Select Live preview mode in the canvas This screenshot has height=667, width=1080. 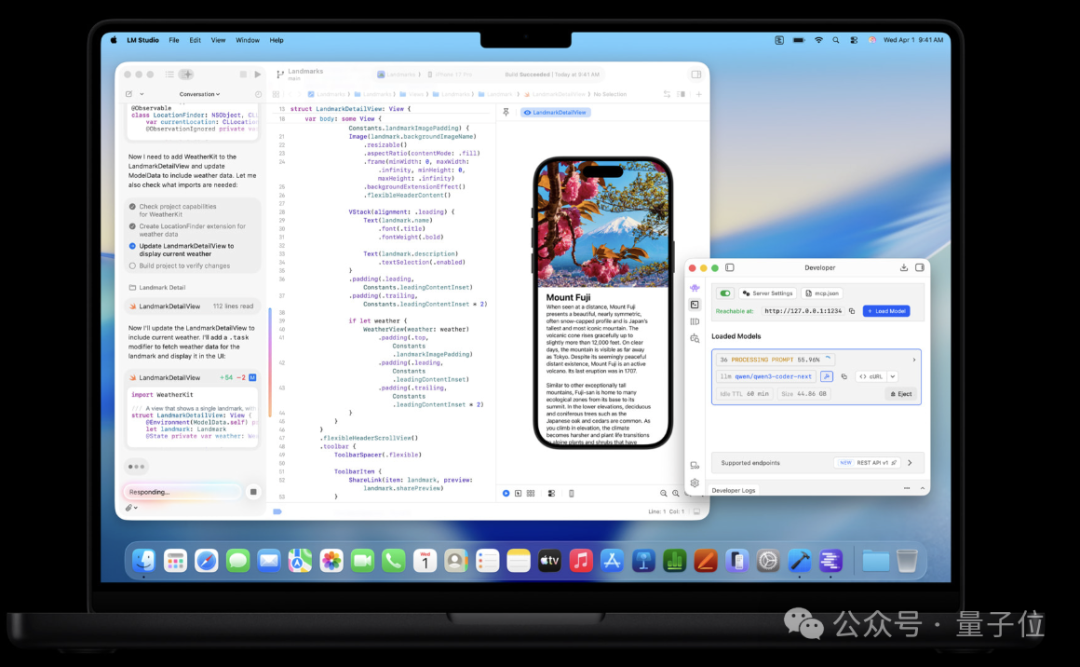(x=506, y=493)
